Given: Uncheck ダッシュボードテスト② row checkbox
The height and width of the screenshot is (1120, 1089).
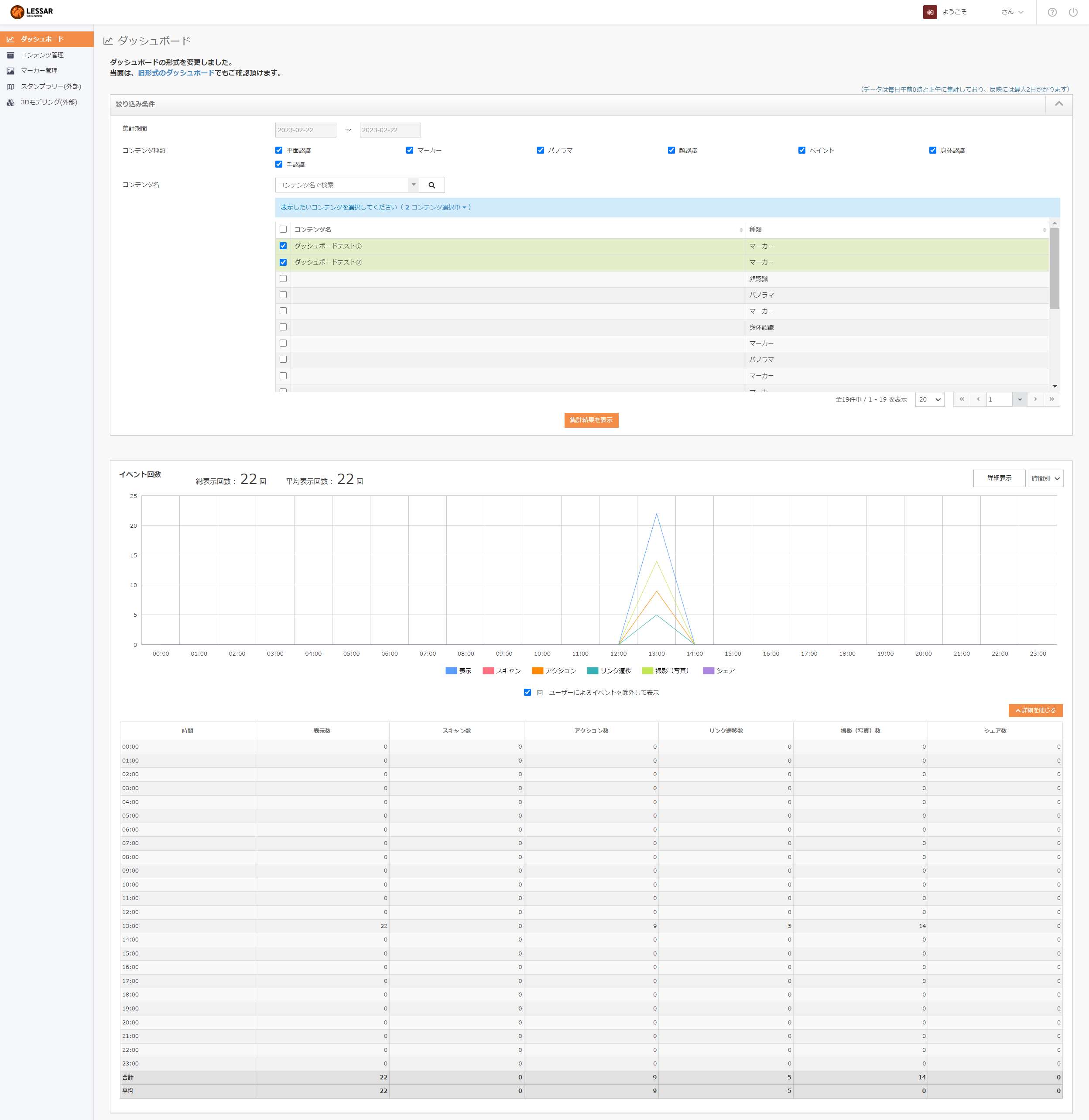Looking at the screenshot, I should pos(283,262).
